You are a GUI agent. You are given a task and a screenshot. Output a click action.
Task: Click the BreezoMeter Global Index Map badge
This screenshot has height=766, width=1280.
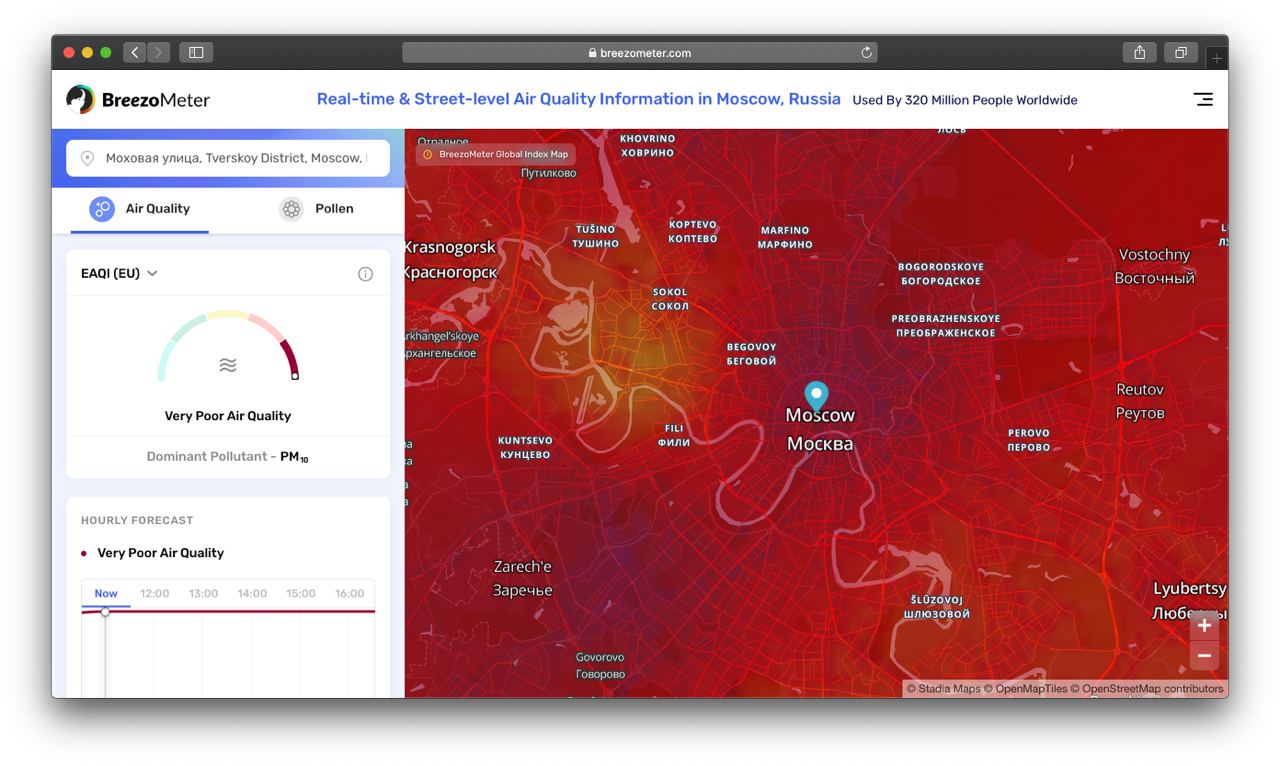tap(496, 154)
